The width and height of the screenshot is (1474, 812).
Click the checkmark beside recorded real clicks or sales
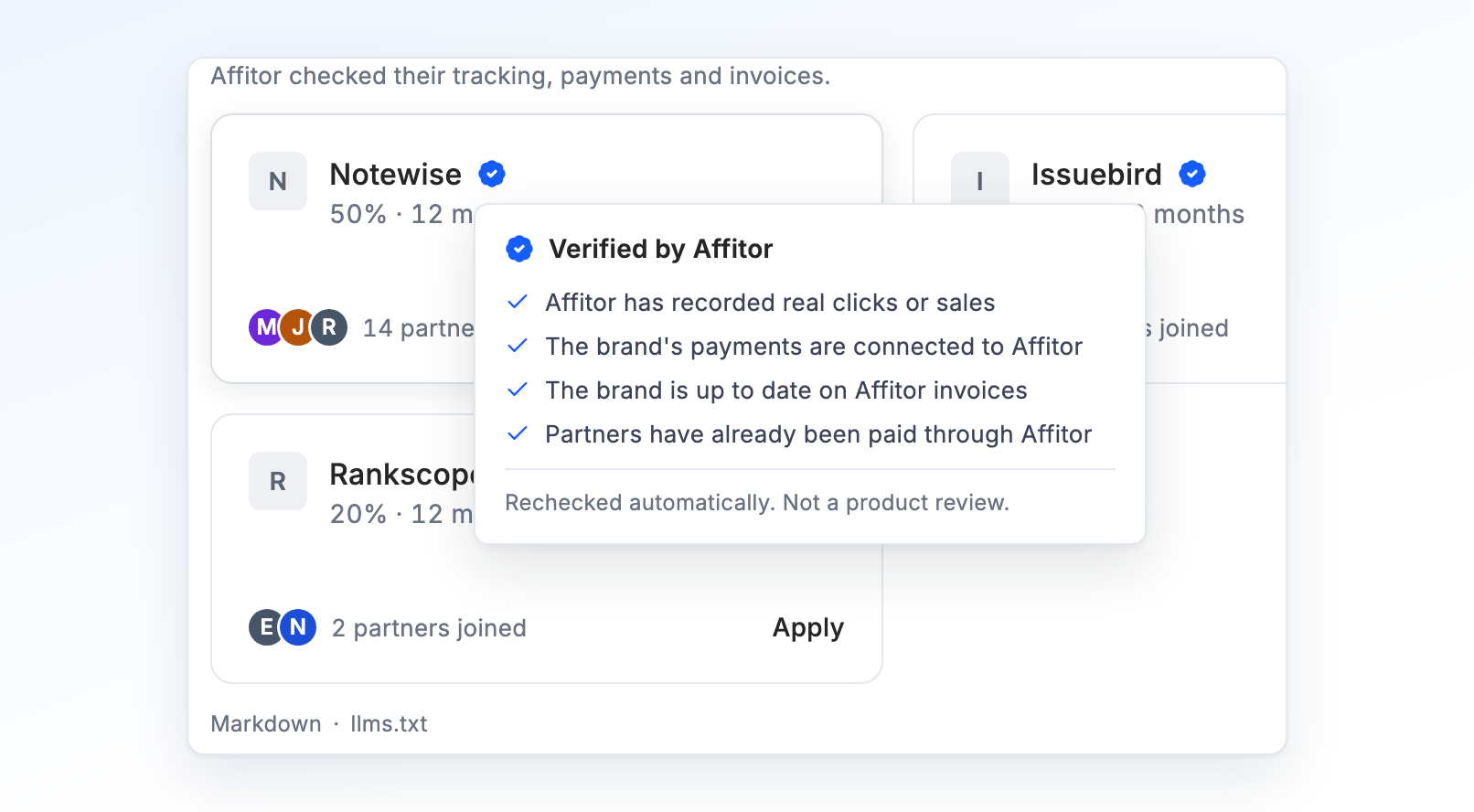pos(518,302)
